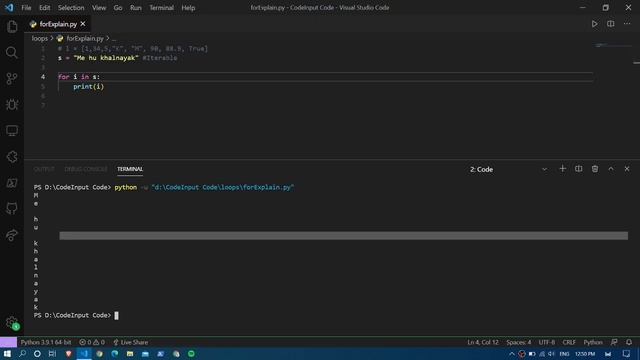Create a new terminal with plus icon
The height and width of the screenshot is (360, 640).
click(x=562, y=169)
